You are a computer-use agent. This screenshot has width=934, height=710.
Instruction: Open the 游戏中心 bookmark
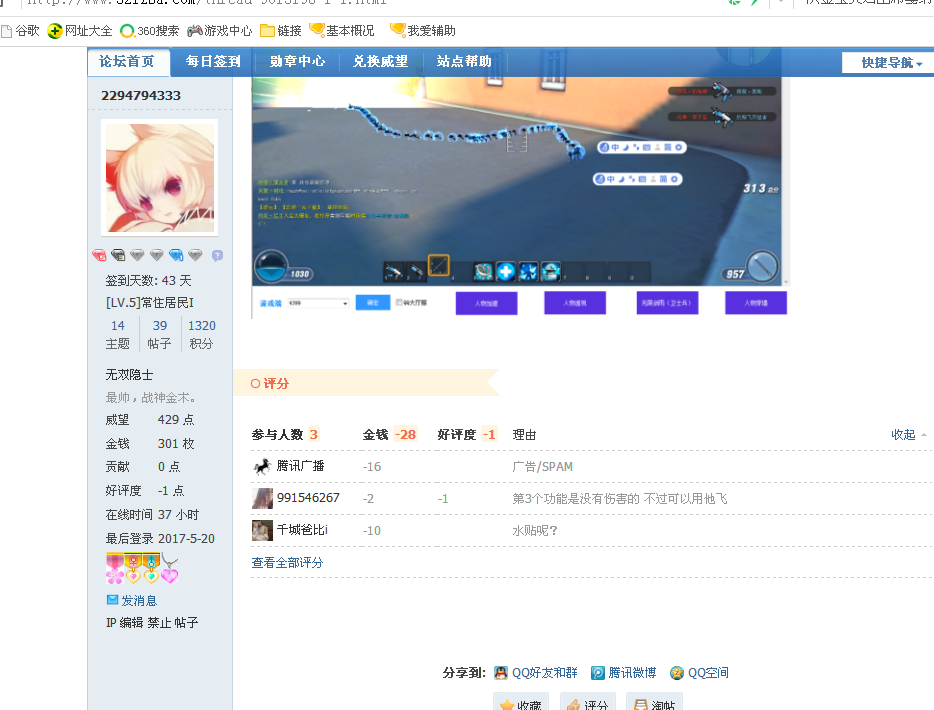tap(219, 30)
